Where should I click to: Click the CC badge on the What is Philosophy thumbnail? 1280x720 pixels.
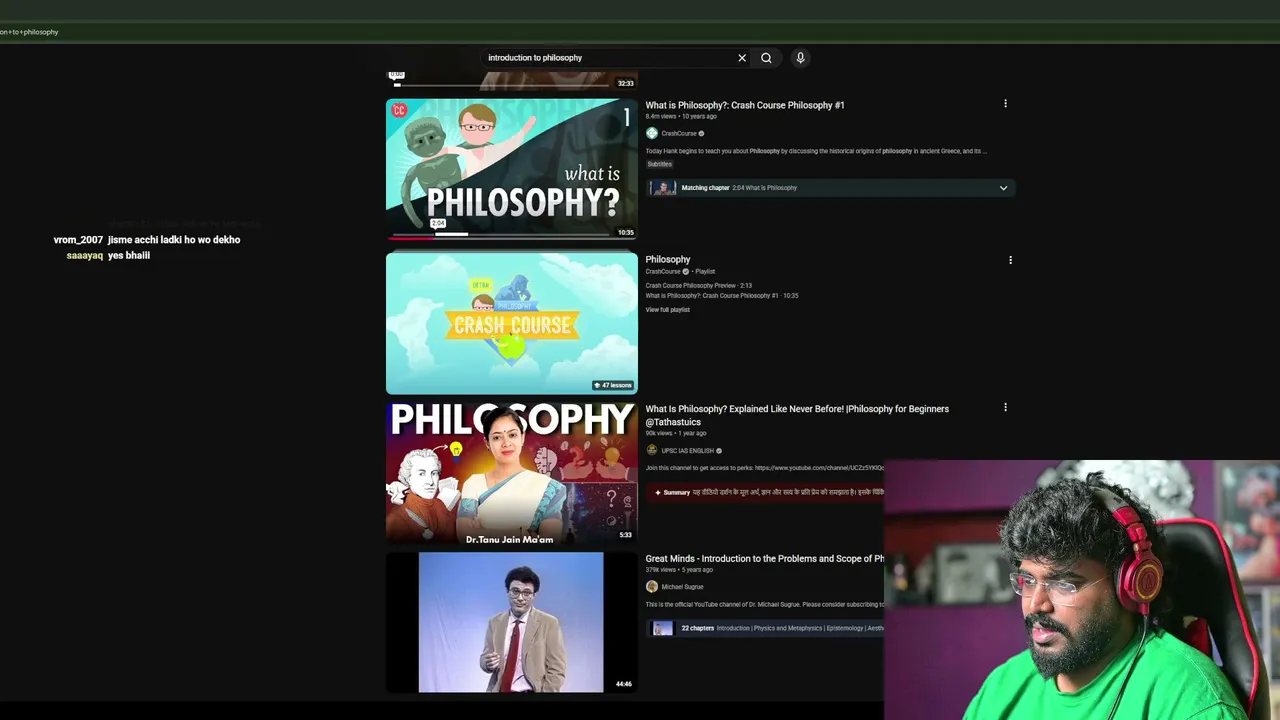399,110
